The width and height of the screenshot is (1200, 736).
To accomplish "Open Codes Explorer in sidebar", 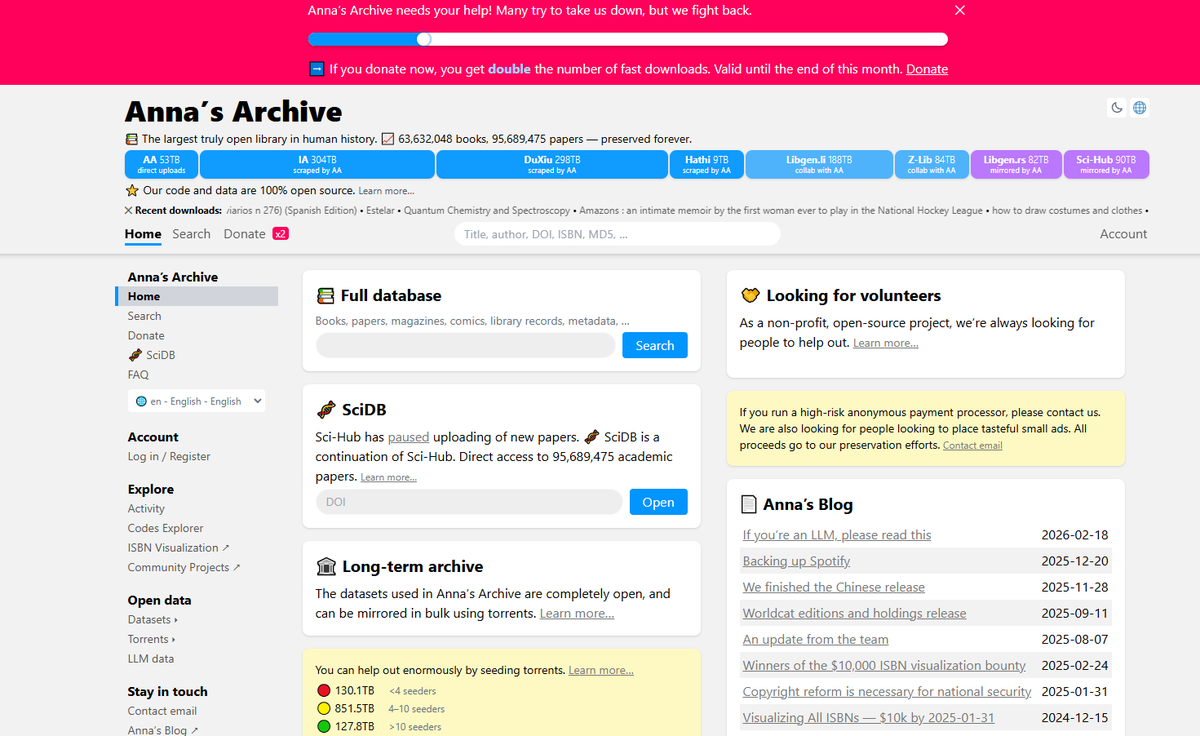I will (165, 528).
